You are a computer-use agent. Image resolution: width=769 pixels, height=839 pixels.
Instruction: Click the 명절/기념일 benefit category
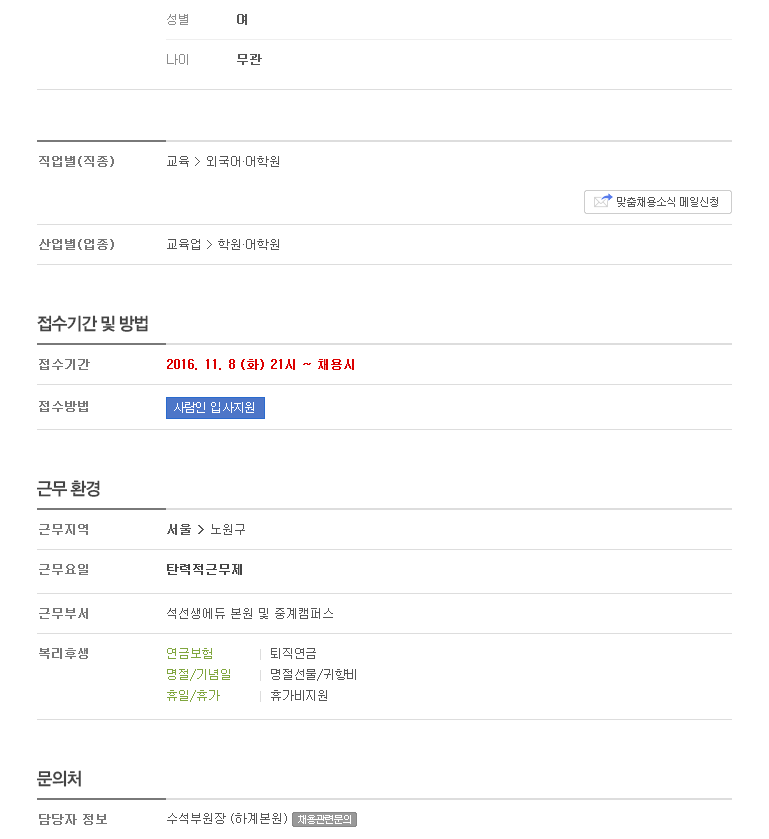click(x=199, y=674)
